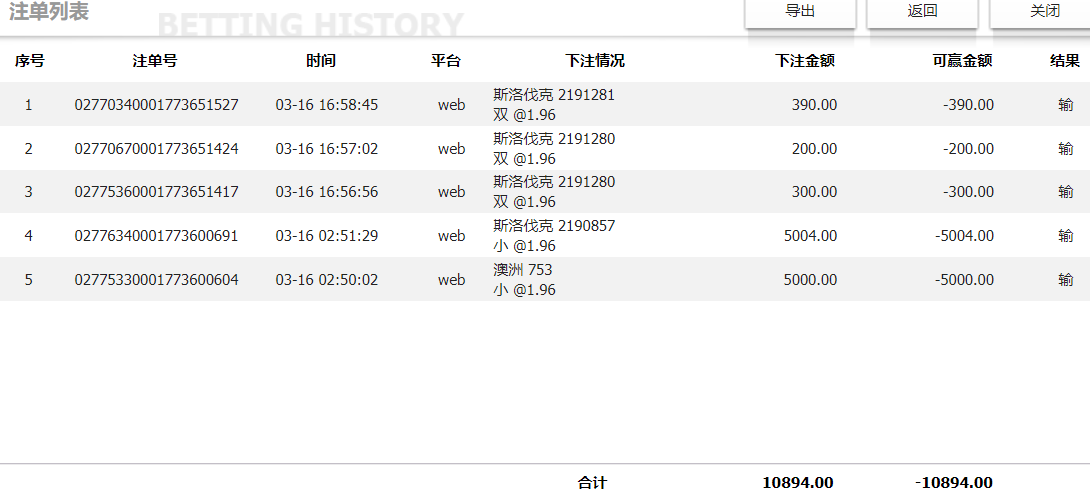The width and height of the screenshot is (1090, 503).
Task: Sort by the 注单号 column header
Action: (x=155, y=61)
